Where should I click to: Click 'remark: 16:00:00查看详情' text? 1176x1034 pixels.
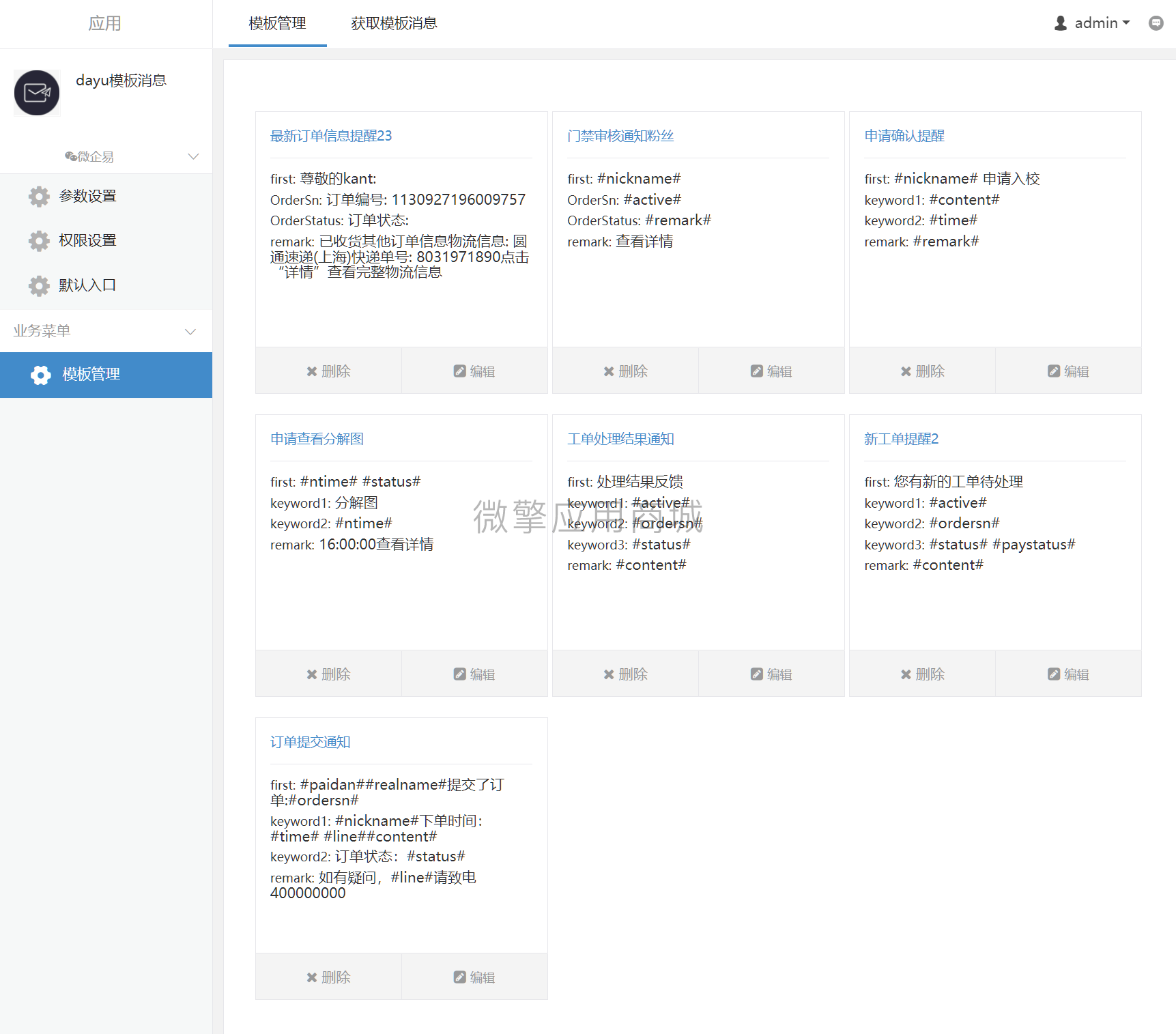tap(352, 544)
